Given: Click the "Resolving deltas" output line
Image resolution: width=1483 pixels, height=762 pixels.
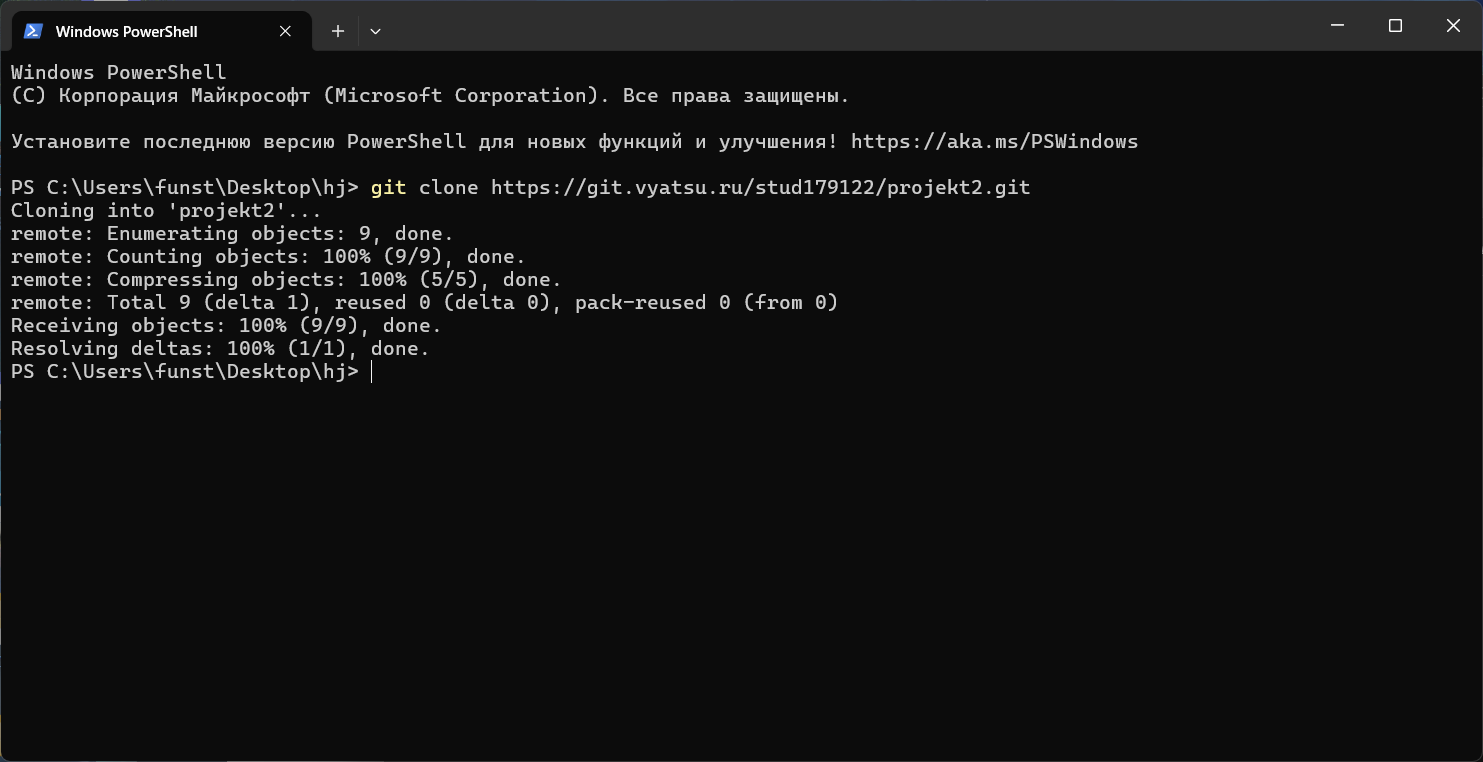Looking at the screenshot, I should click(x=220, y=349).
